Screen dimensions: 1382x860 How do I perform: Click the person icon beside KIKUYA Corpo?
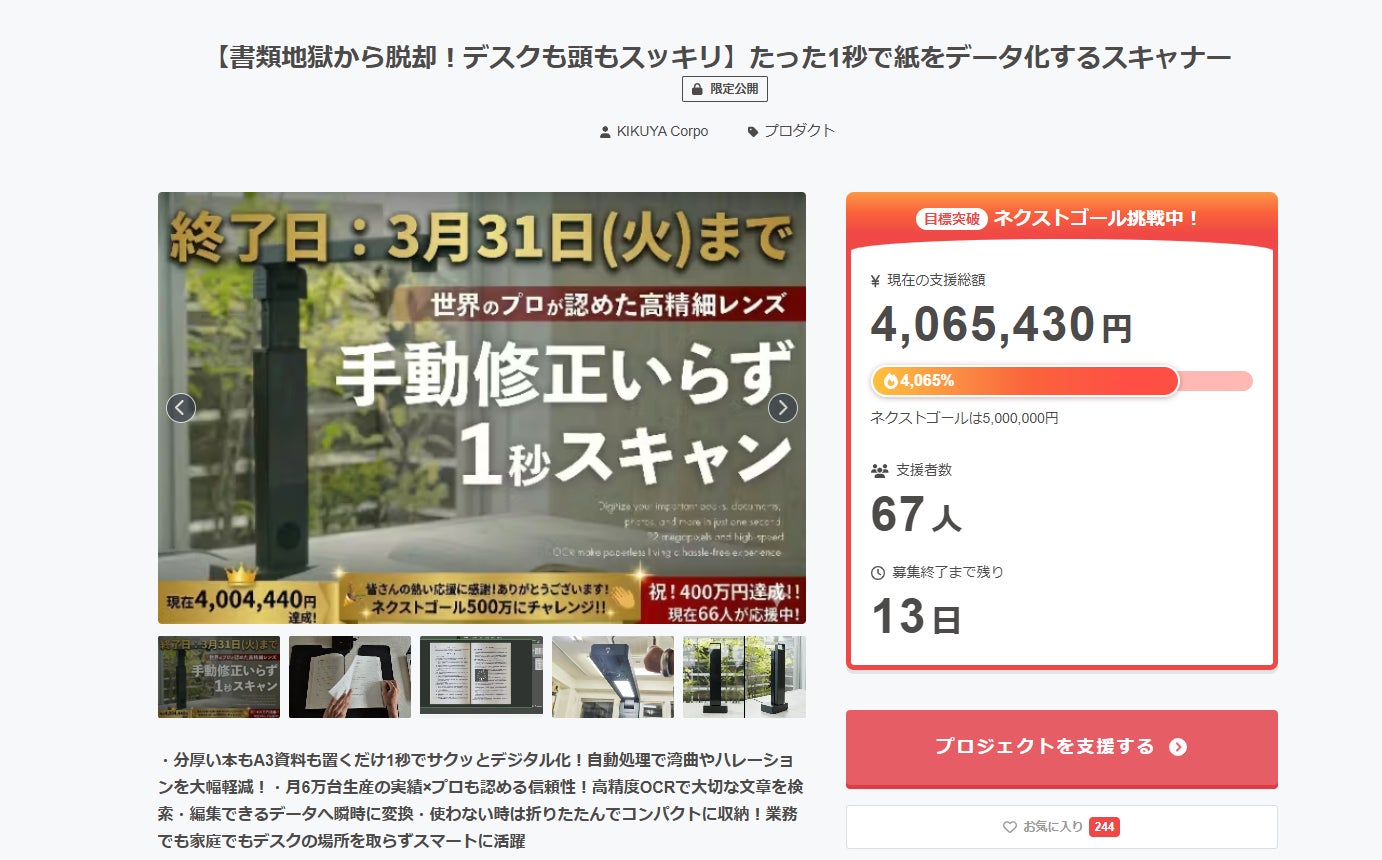click(x=605, y=132)
